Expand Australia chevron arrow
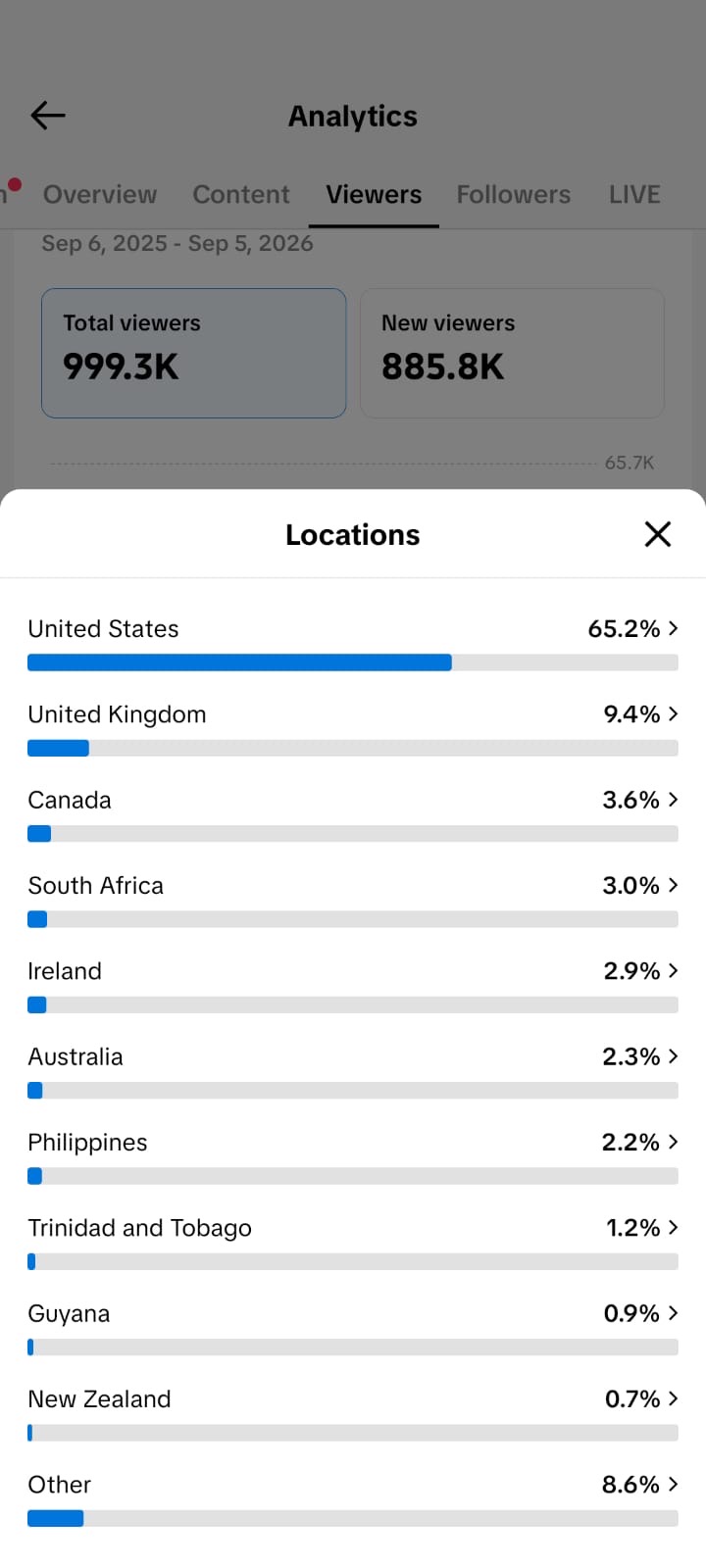This screenshot has height=1568, width=706. click(673, 1056)
